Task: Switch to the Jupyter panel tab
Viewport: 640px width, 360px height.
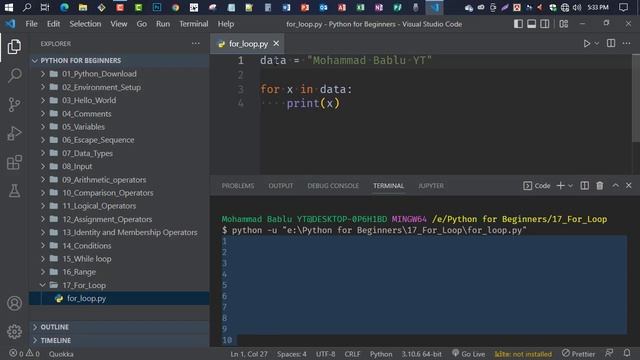Action: tap(431, 186)
